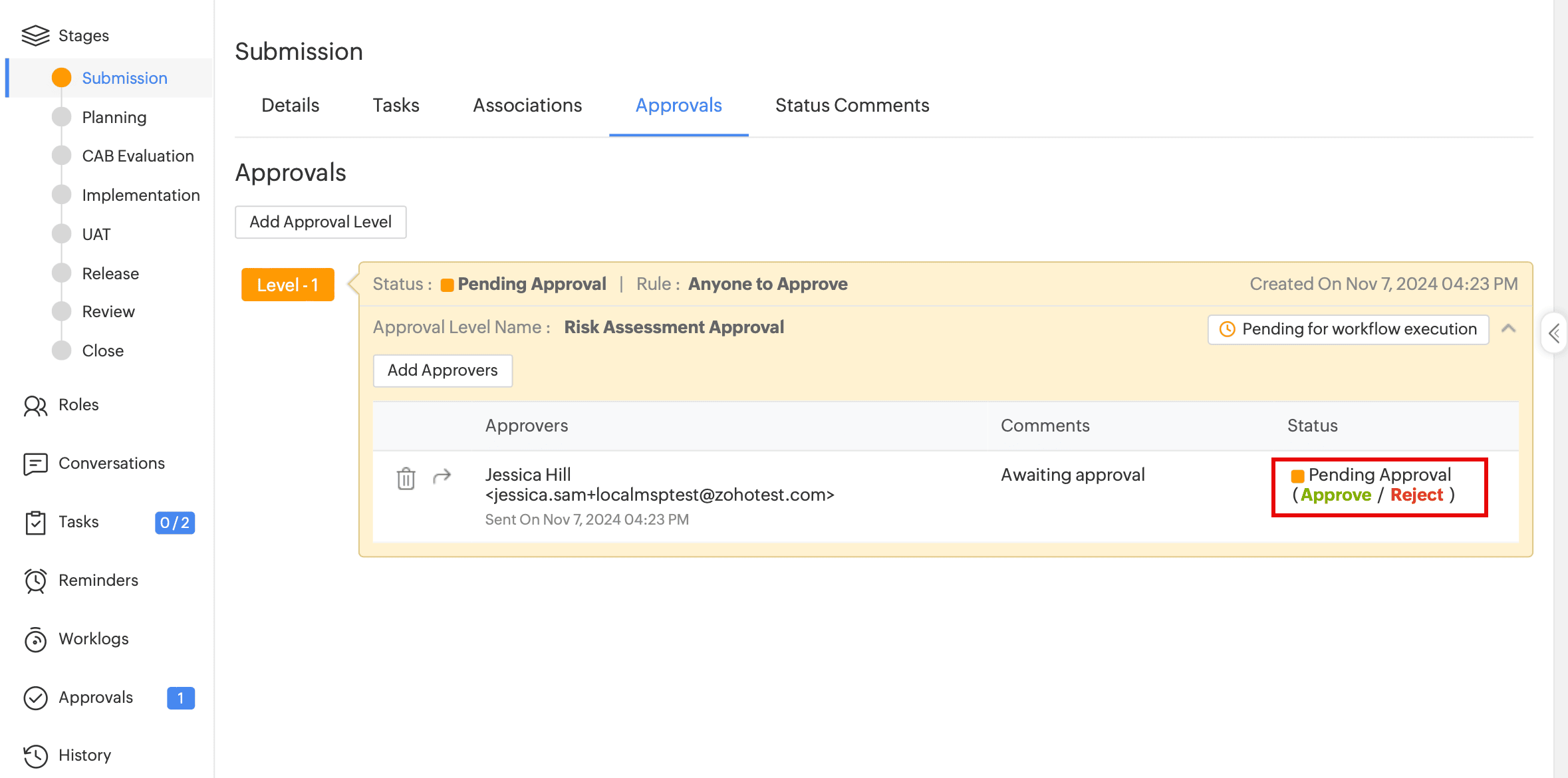Open the Associations tab
1568x778 pixels.
point(527,106)
